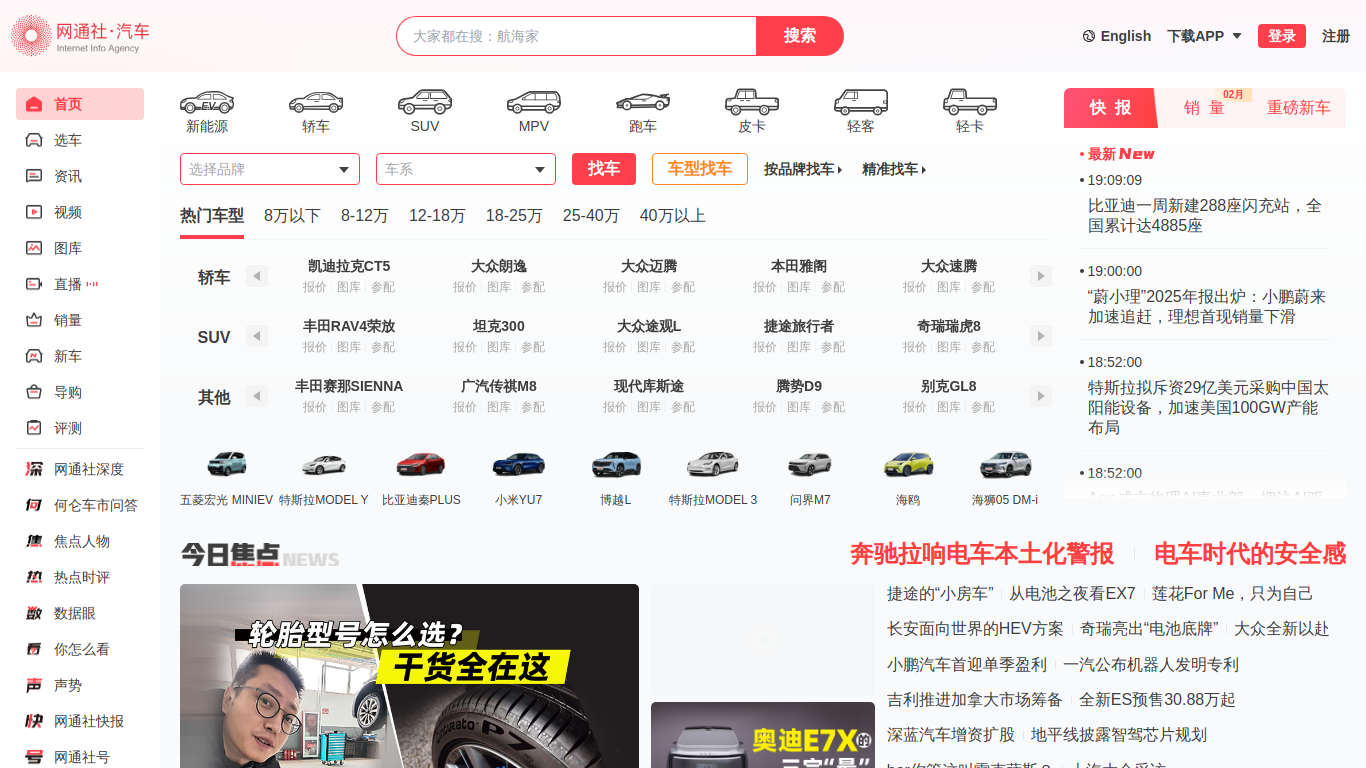Open the 特斯拉拟斥资29亿美元 news item
Viewport: 1366px width, 768px height.
pos(1209,407)
